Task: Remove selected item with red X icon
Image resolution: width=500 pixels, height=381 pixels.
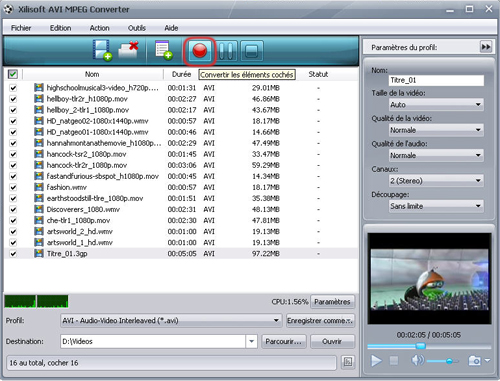Action: point(129,50)
